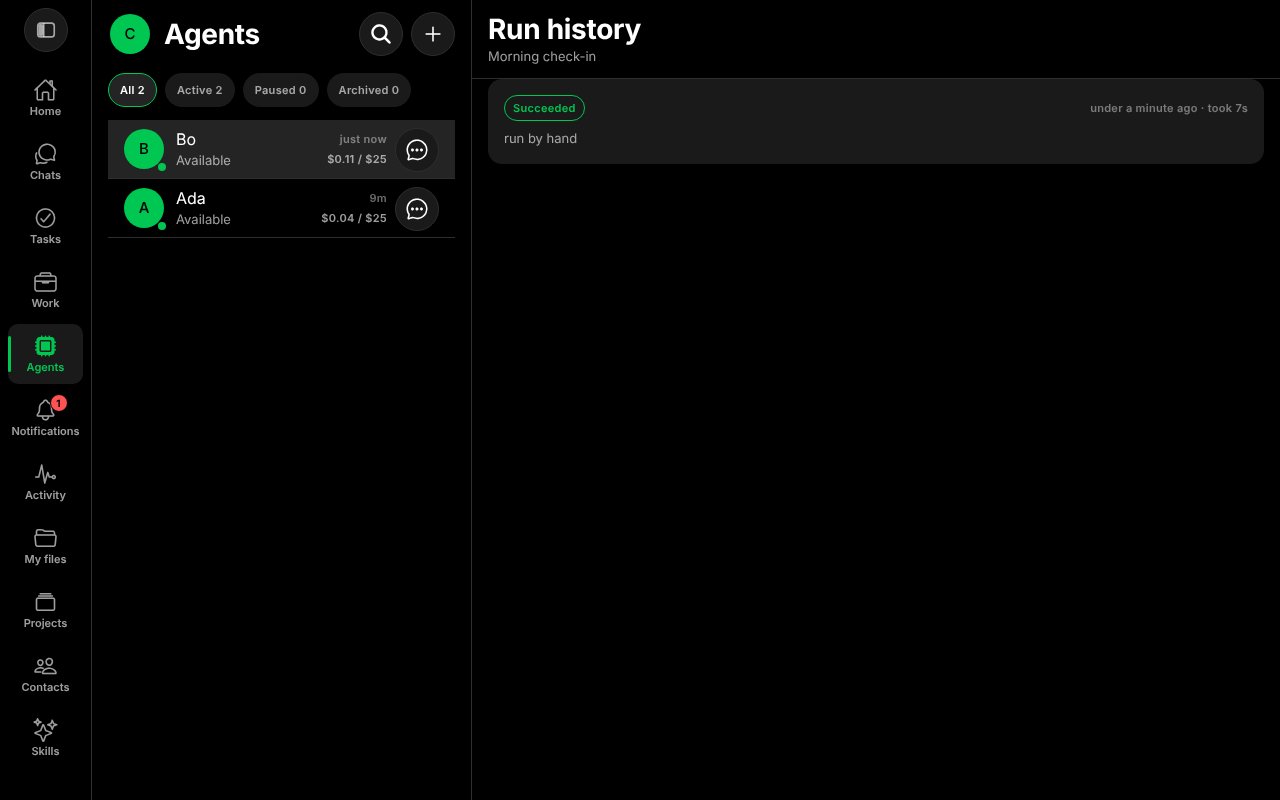Screen dimensions: 1280x800
Task: Filter by Paused 0 agents
Action: pos(281,90)
